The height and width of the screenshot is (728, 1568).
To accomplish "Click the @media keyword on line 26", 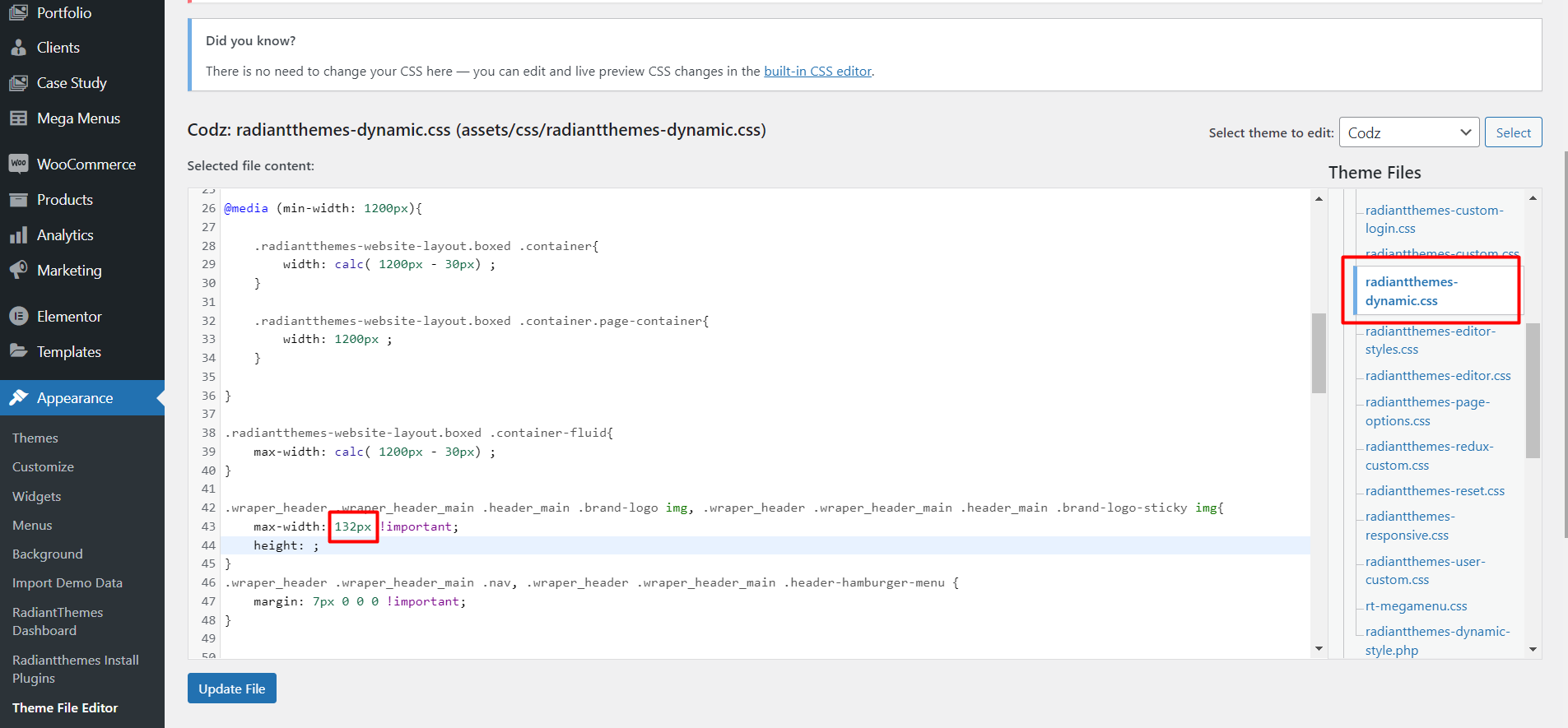I will (x=246, y=208).
